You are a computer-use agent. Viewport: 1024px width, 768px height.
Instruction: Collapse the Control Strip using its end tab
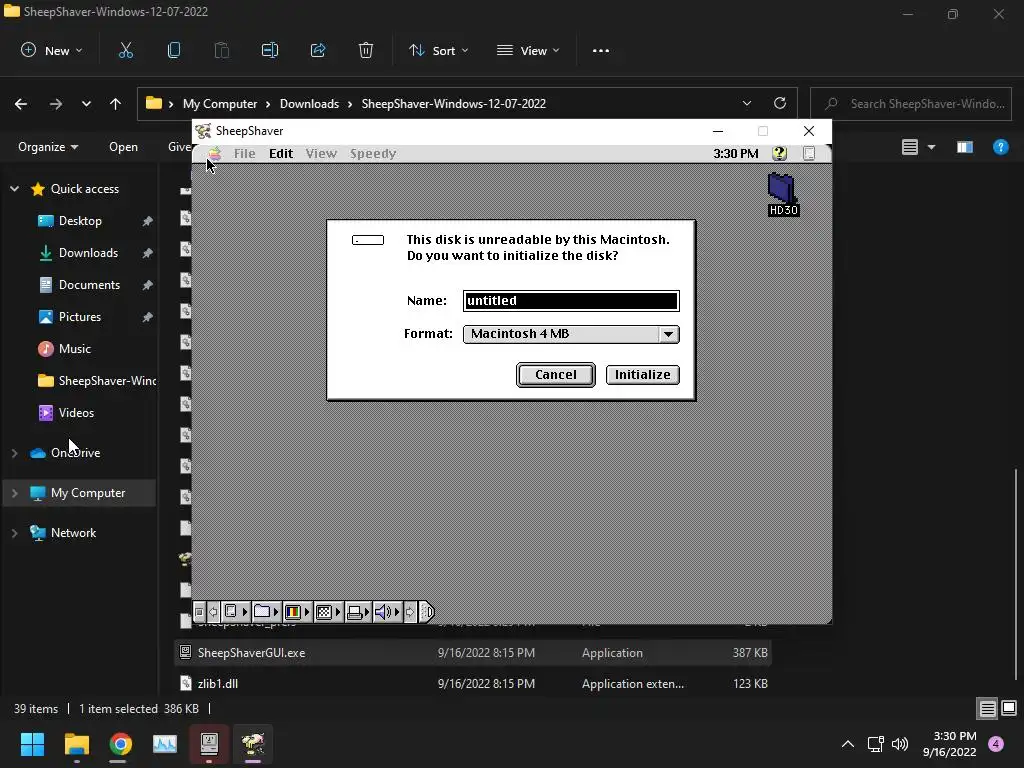click(427, 612)
